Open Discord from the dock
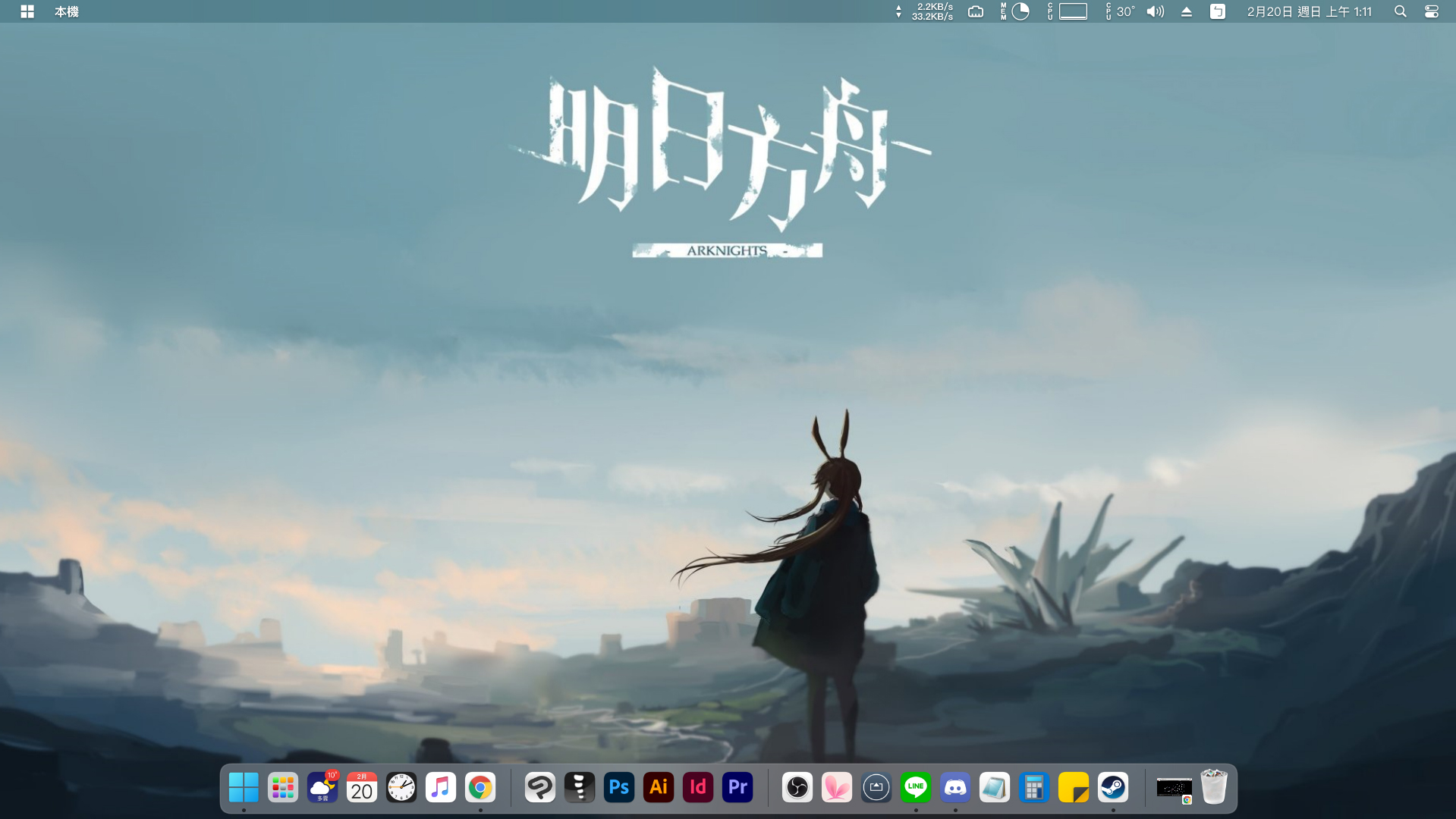Image resolution: width=1456 pixels, height=819 pixels. (955, 788)
